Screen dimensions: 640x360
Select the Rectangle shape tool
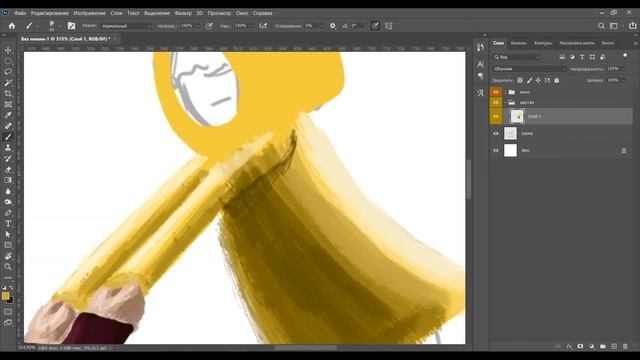[8, 245]
